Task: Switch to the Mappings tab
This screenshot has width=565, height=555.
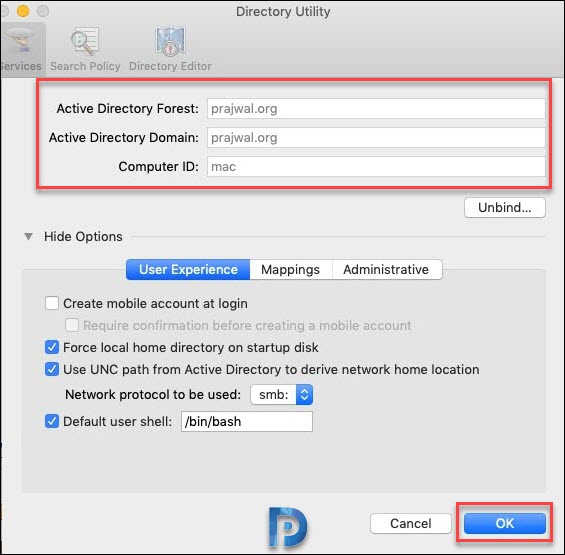Action: point(290,269)
